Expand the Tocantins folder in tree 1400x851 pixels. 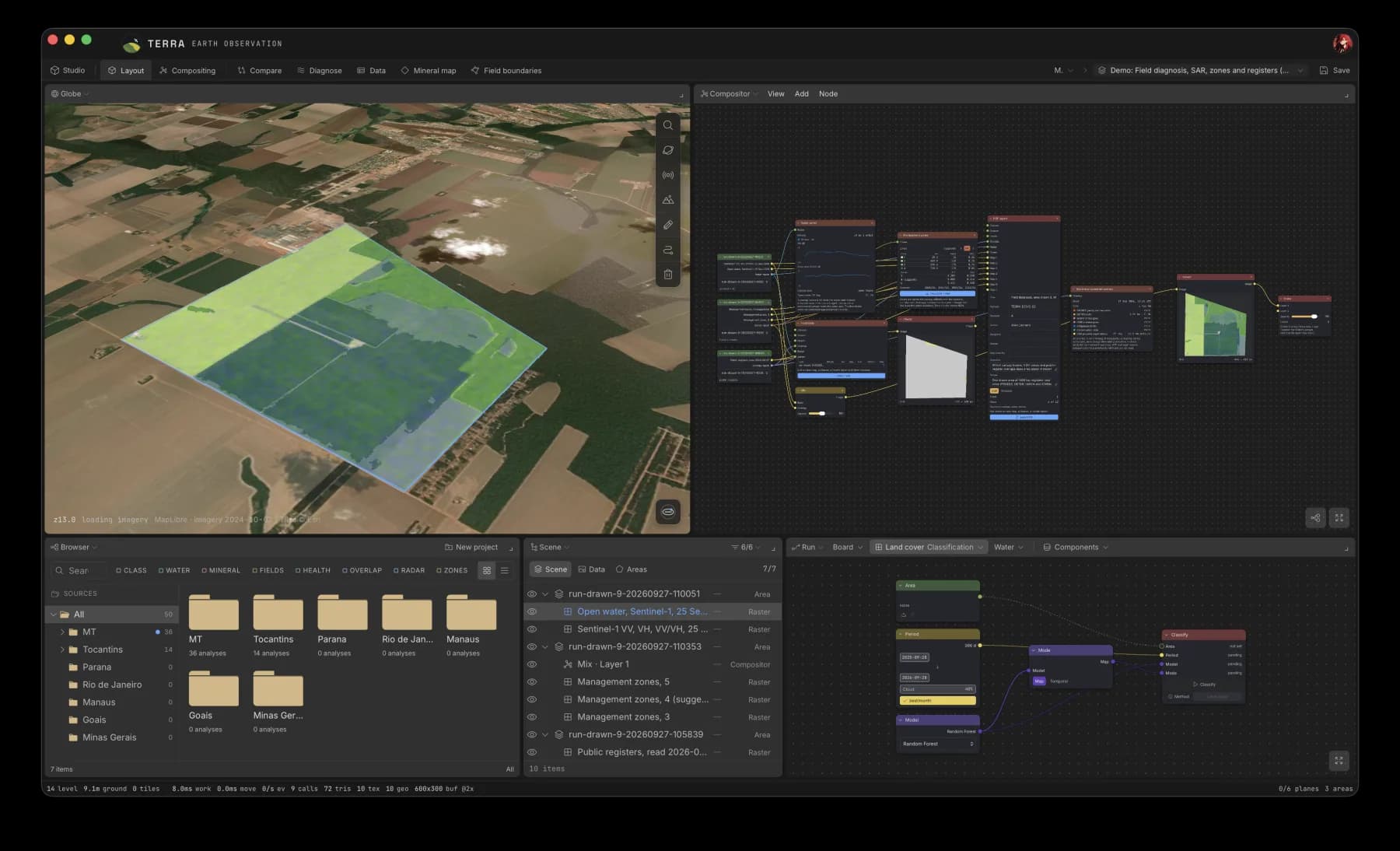pyautogui.click(x=62, y=650)
